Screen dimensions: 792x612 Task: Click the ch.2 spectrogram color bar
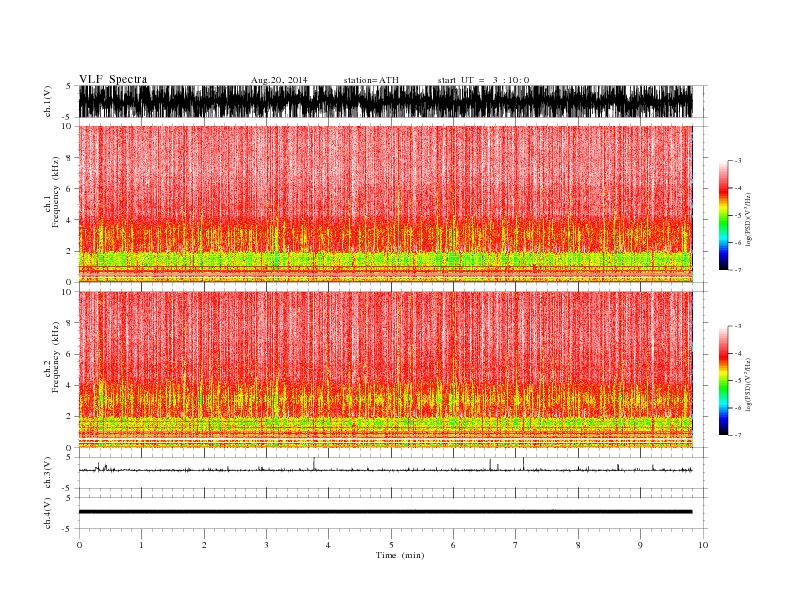(723, 380)
